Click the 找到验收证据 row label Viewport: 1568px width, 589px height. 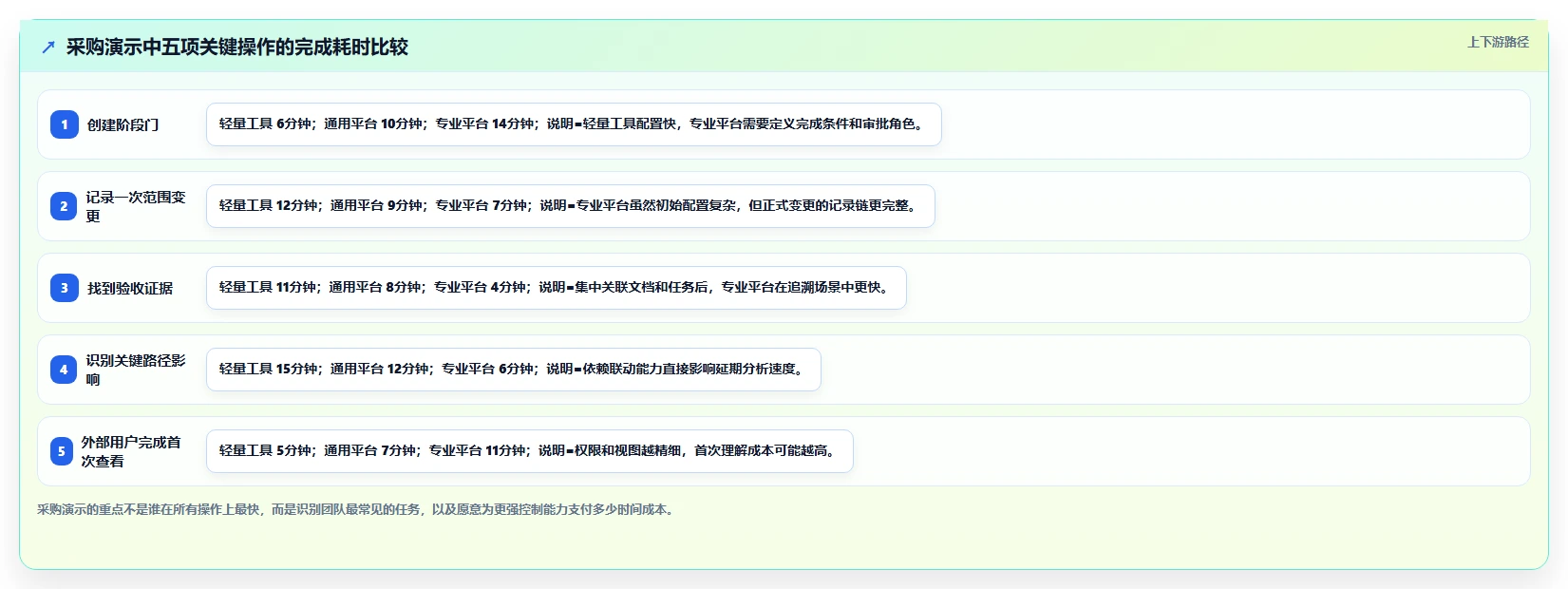(130, 288)
